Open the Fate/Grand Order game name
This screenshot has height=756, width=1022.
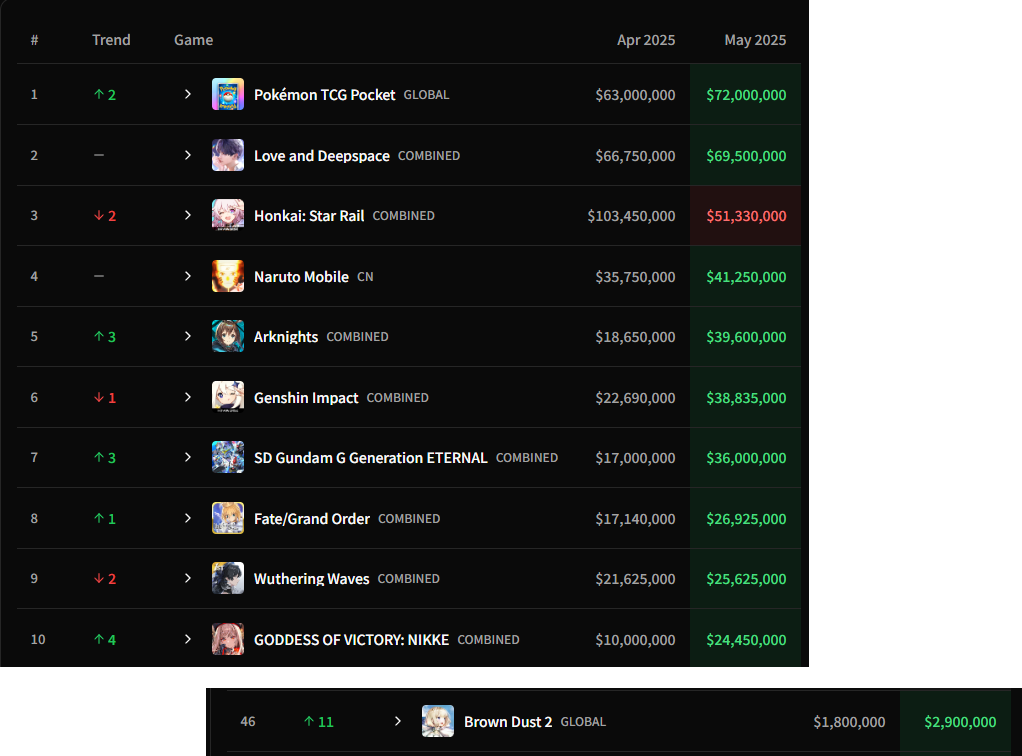pos(312,519)
